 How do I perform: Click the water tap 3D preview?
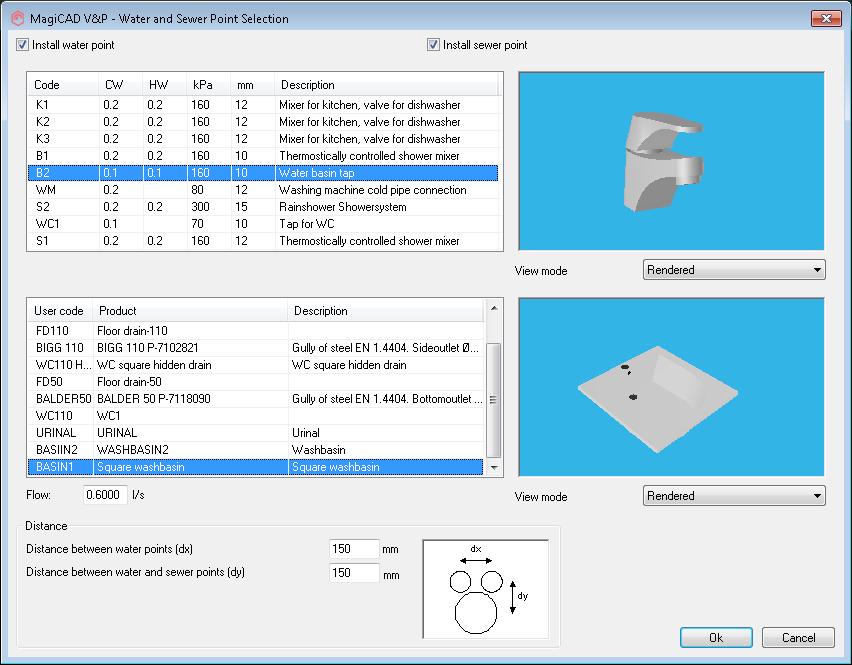coord(672,161)
